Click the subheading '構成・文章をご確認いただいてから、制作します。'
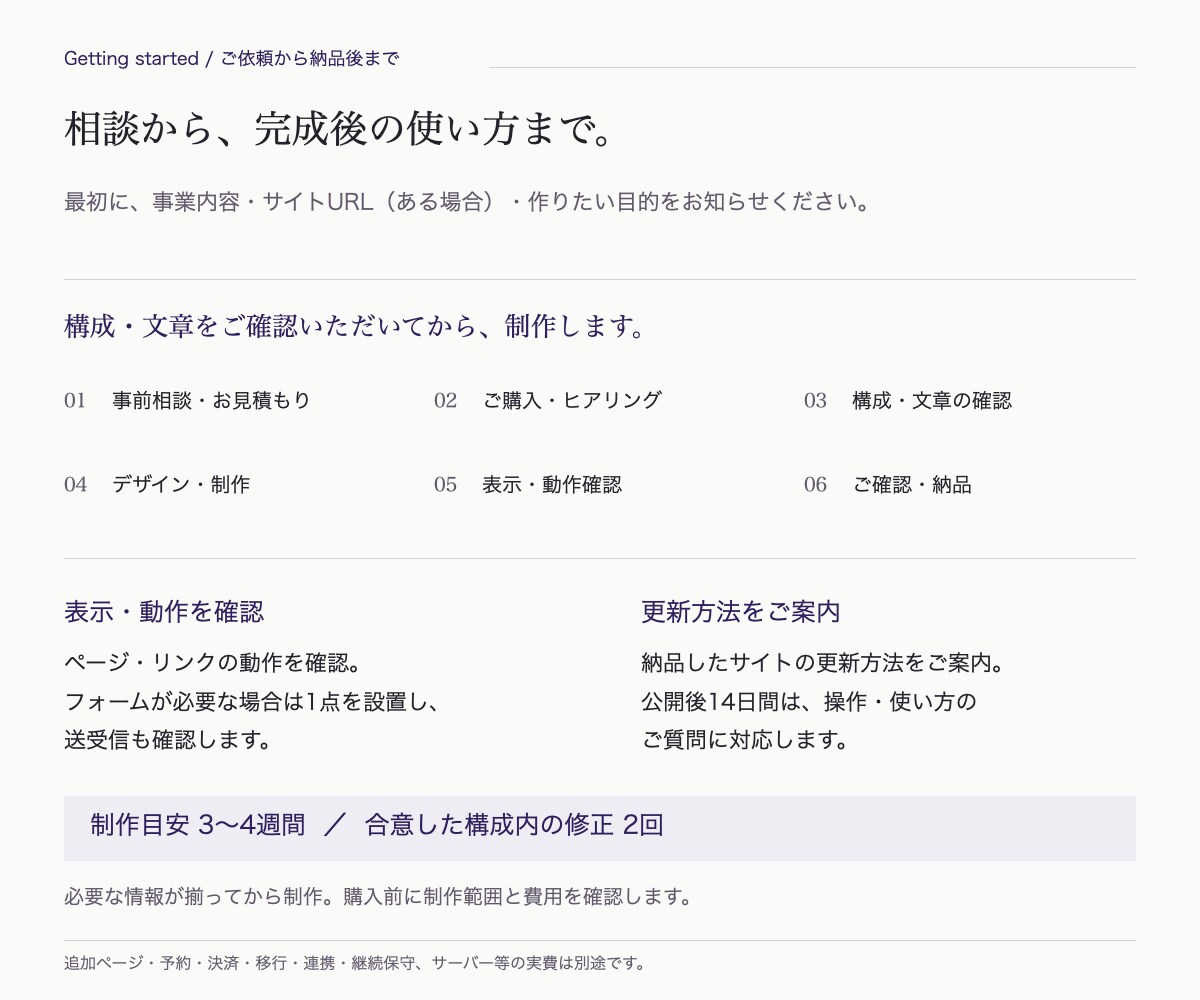This screenshot has height=1000, width=1200. pos(357,327)
